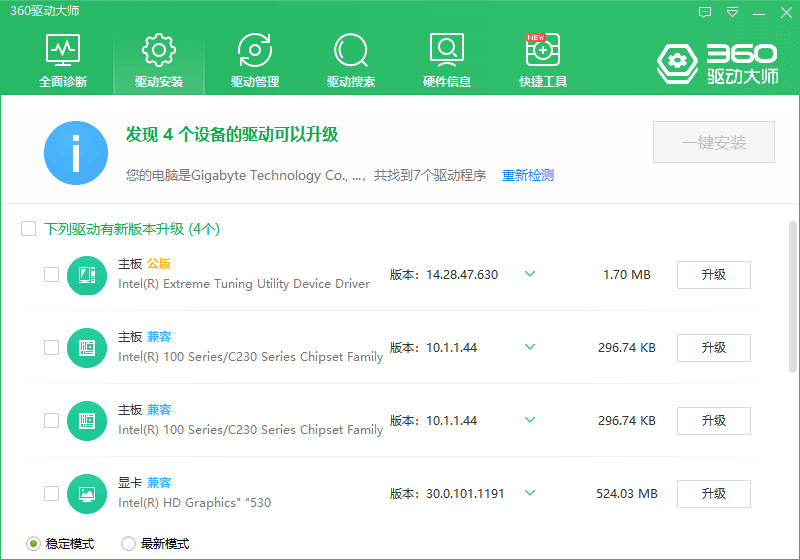Viewport: 800px width, 560px height.
Task: Open the 硬件信息 monitor icon
Action: click(x=446, y=50)
